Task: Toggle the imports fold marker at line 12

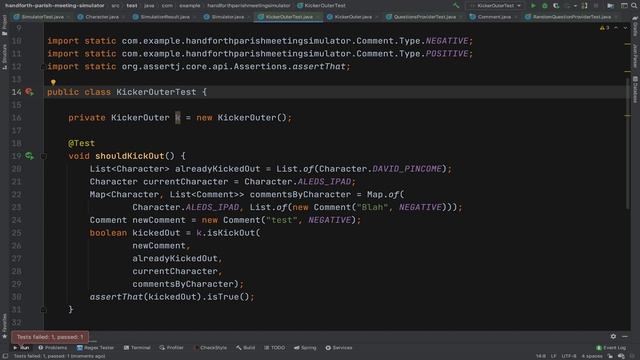Action: point(43,67)
